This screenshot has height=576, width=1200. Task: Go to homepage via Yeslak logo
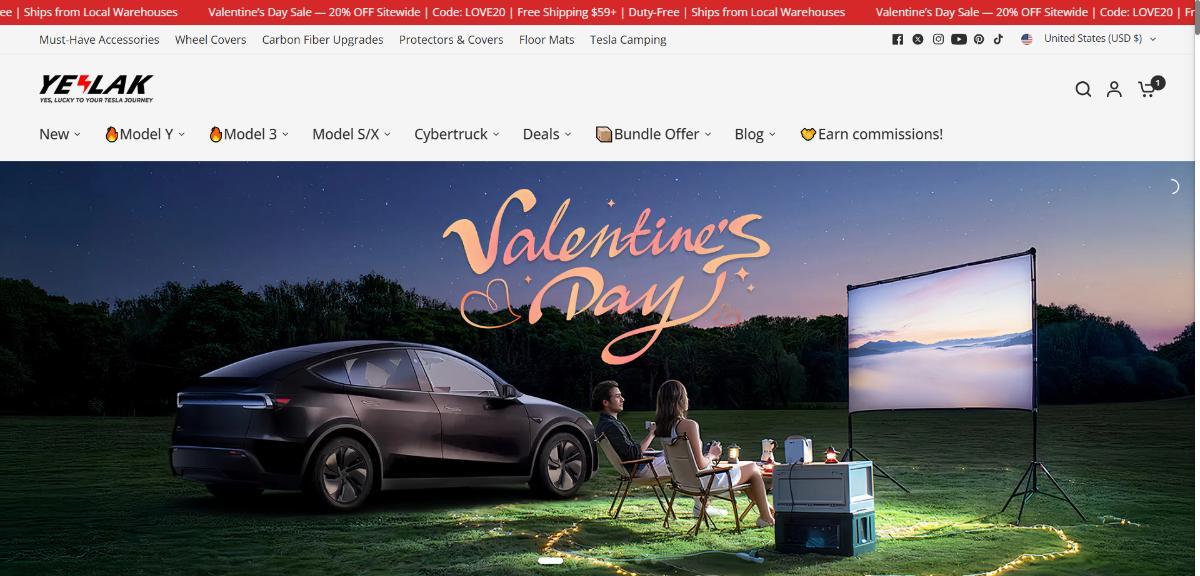(x=96, y=89)
